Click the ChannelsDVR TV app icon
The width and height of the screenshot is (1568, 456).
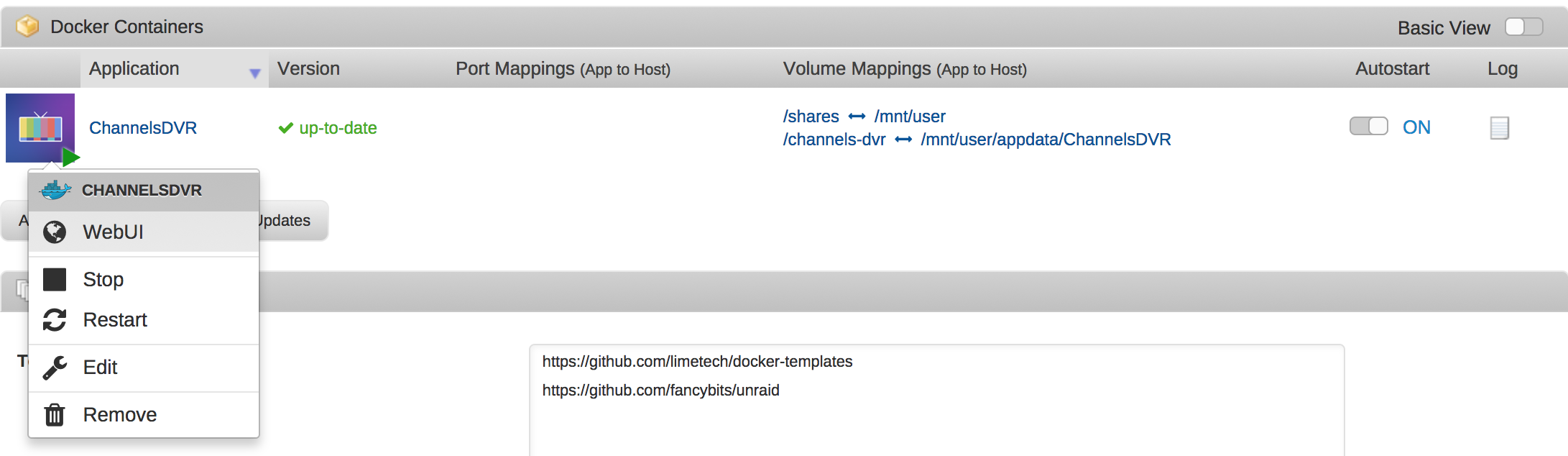pyautogui.click(x=40, y=127)
